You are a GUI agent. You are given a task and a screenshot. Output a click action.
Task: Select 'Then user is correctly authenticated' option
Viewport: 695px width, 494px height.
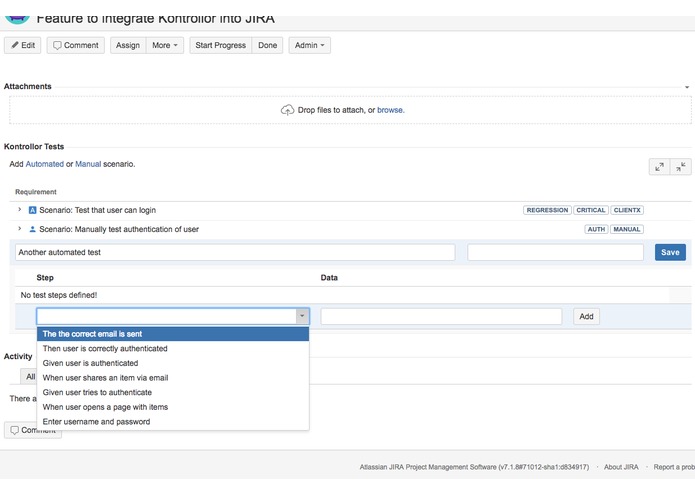point(173,349)
